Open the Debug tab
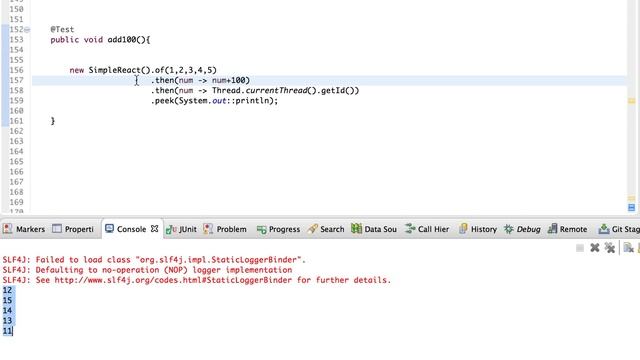Viewport: 640px width, 360px height. click(529, 229)
